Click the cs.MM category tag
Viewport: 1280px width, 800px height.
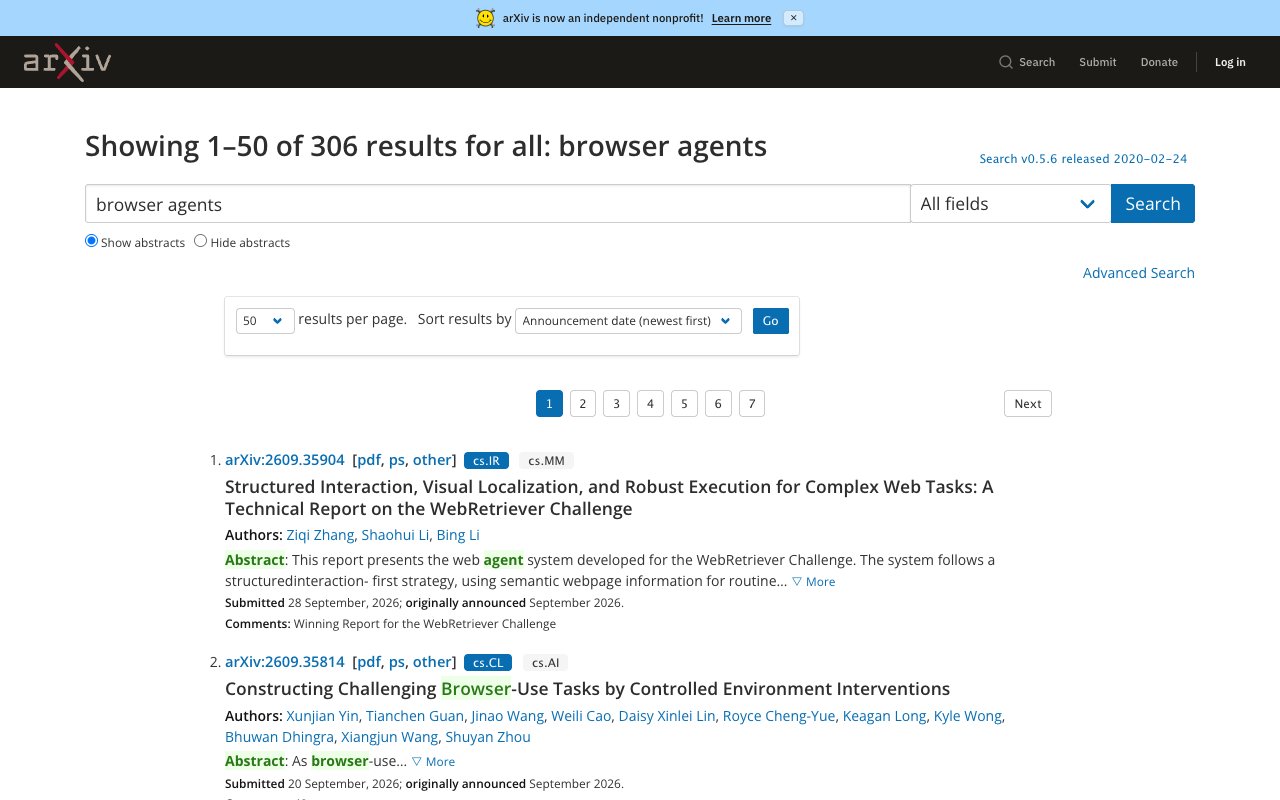tap(546, 461)
